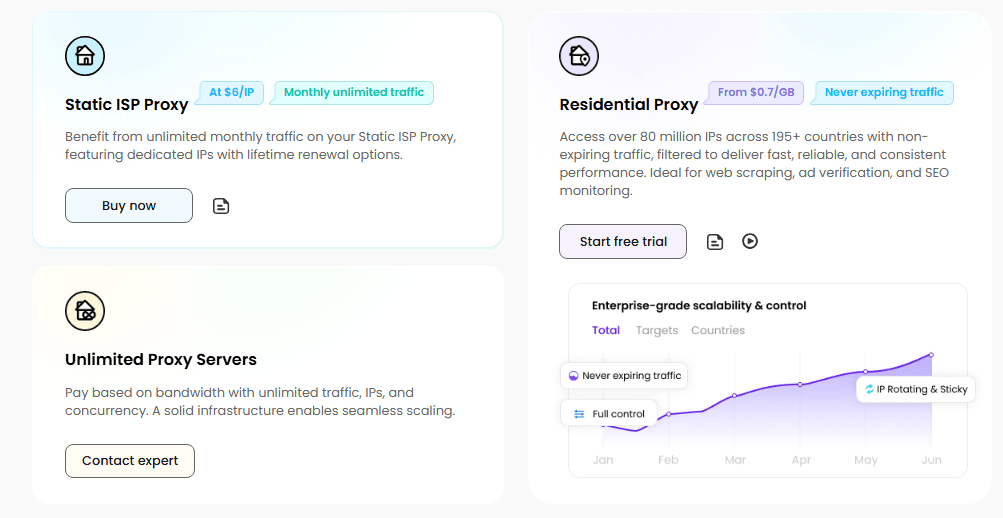
Task: Switch to the Targets chart tab
Action: pyautogui.click(x=657, y=330)
